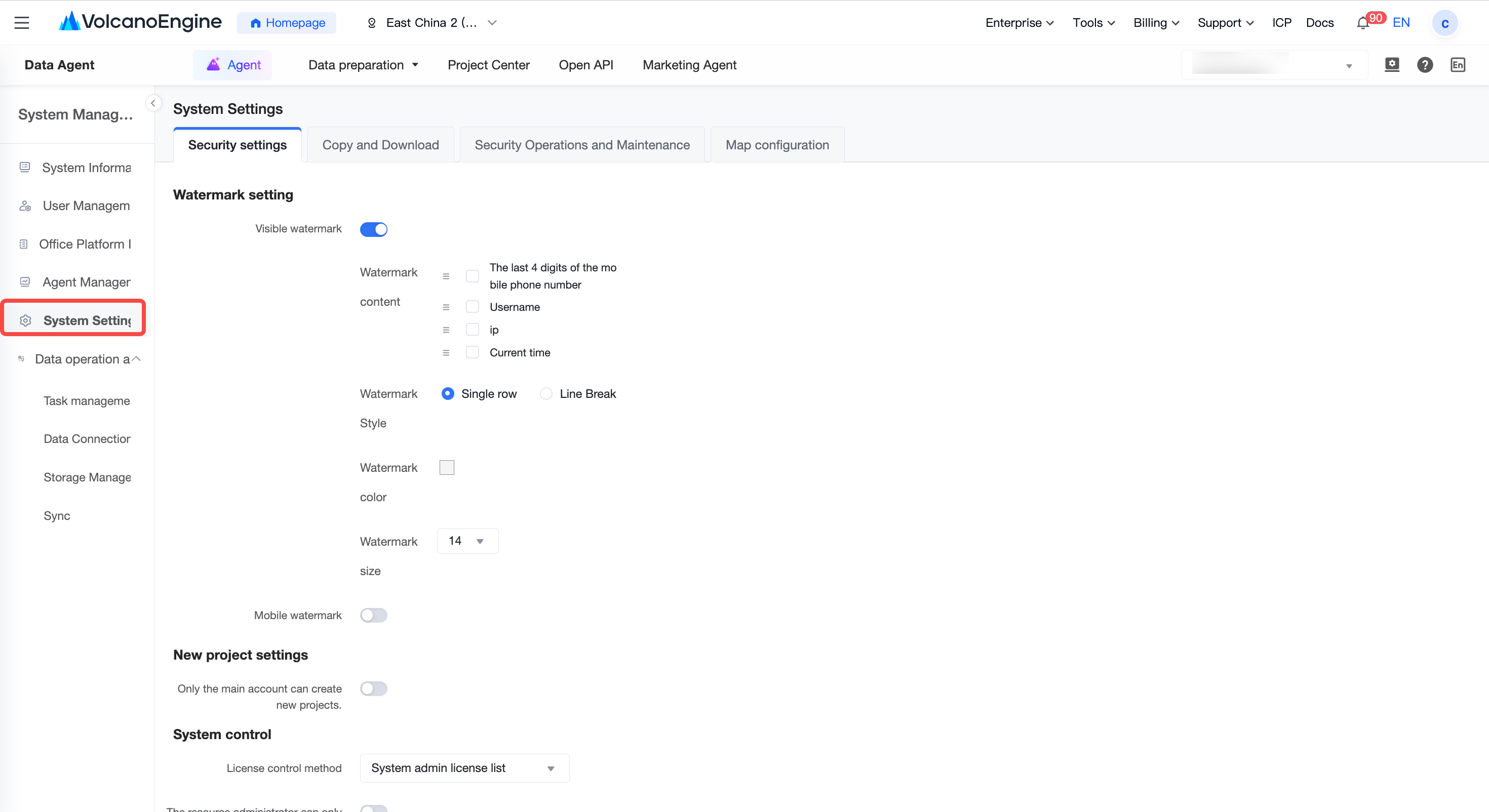This screenshot has width=1489, height=812.
Task: Open the blurred project selector dropdown
Action: [x=1275, y=65]
